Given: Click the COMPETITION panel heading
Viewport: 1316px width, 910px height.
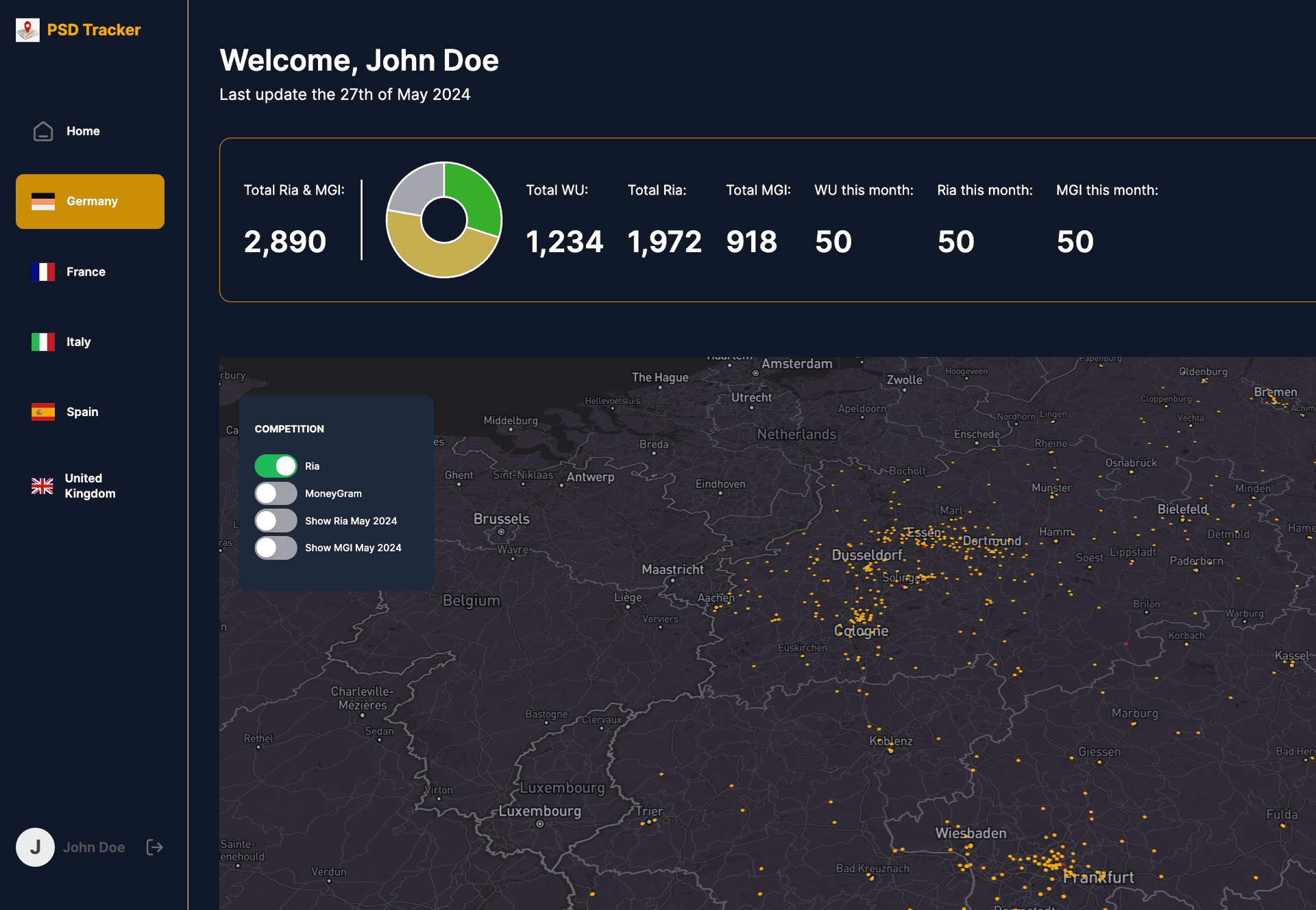Looking at the screenshot, I should click(x=289, y=429).
